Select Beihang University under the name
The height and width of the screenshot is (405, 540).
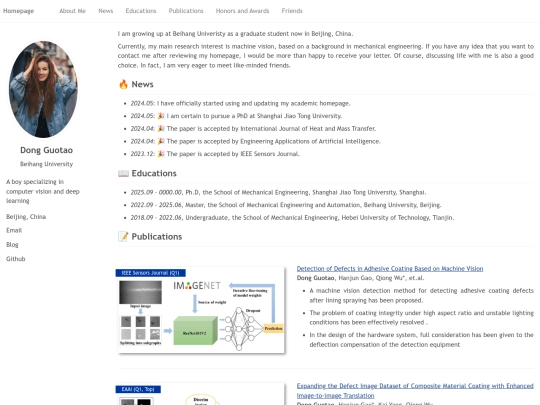(x=46, y=164)
